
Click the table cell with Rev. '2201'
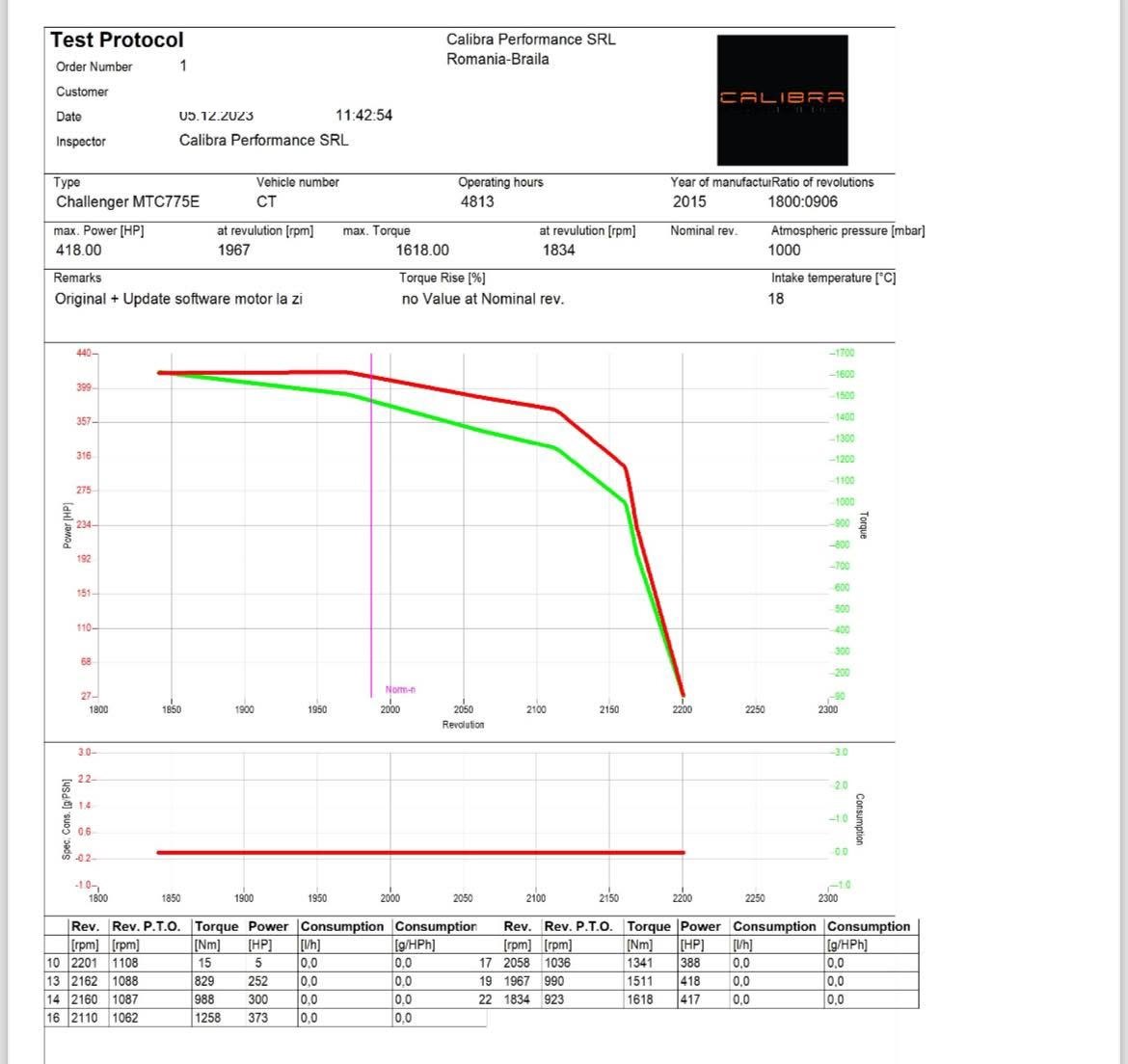coord(84,963)
